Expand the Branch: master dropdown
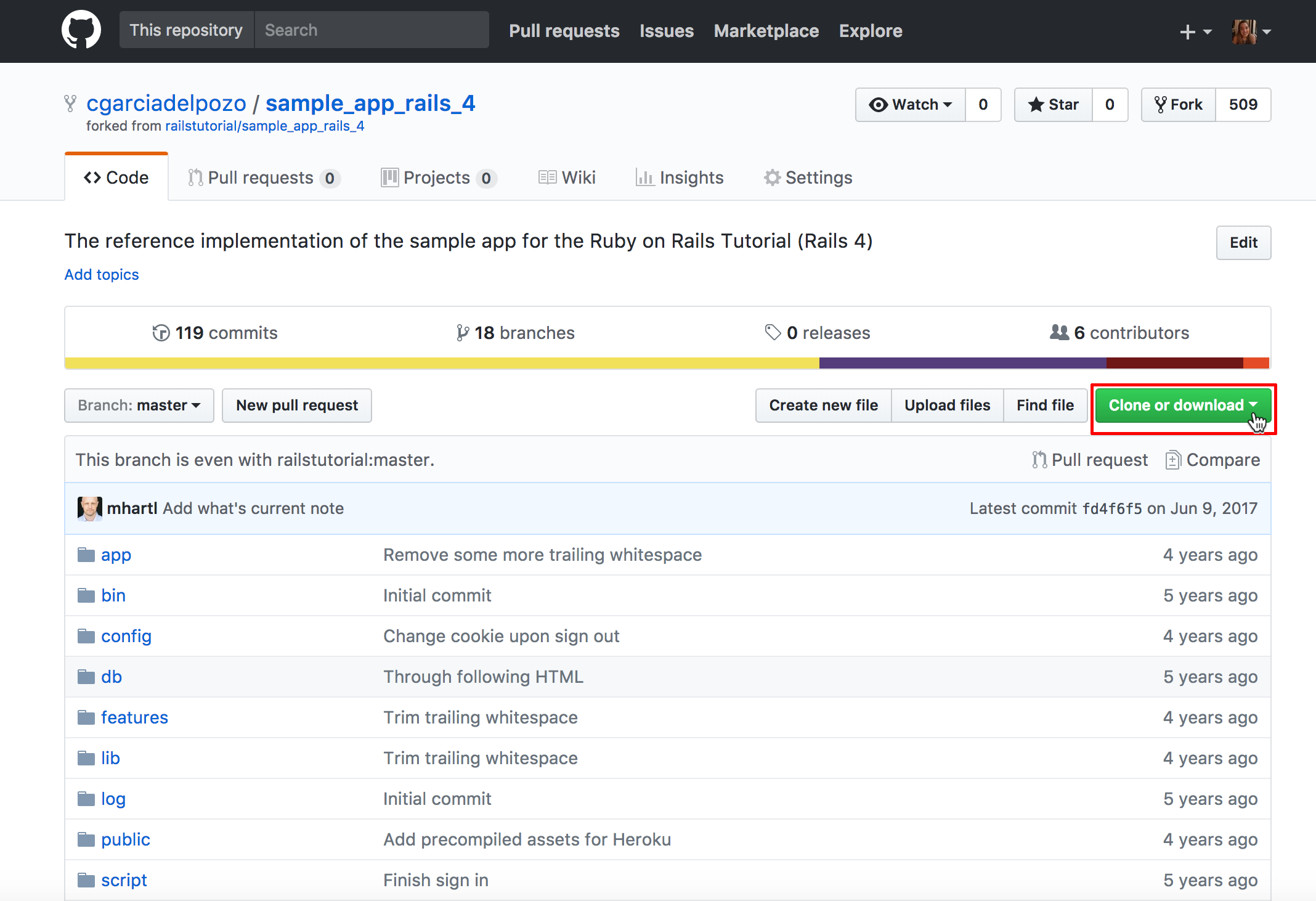 139,406
